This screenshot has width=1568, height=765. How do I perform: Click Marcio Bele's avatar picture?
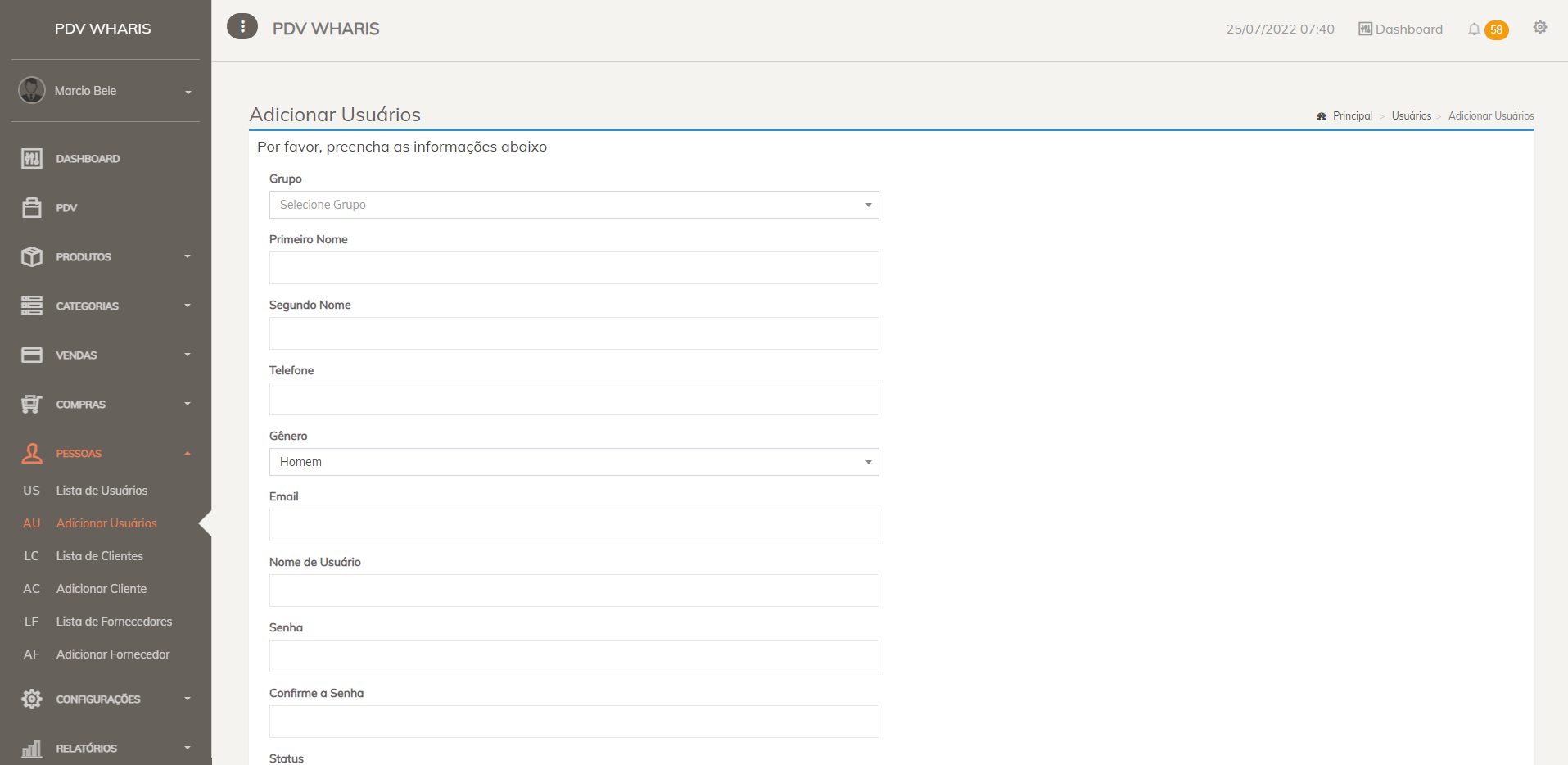click(x=32, y=90)
